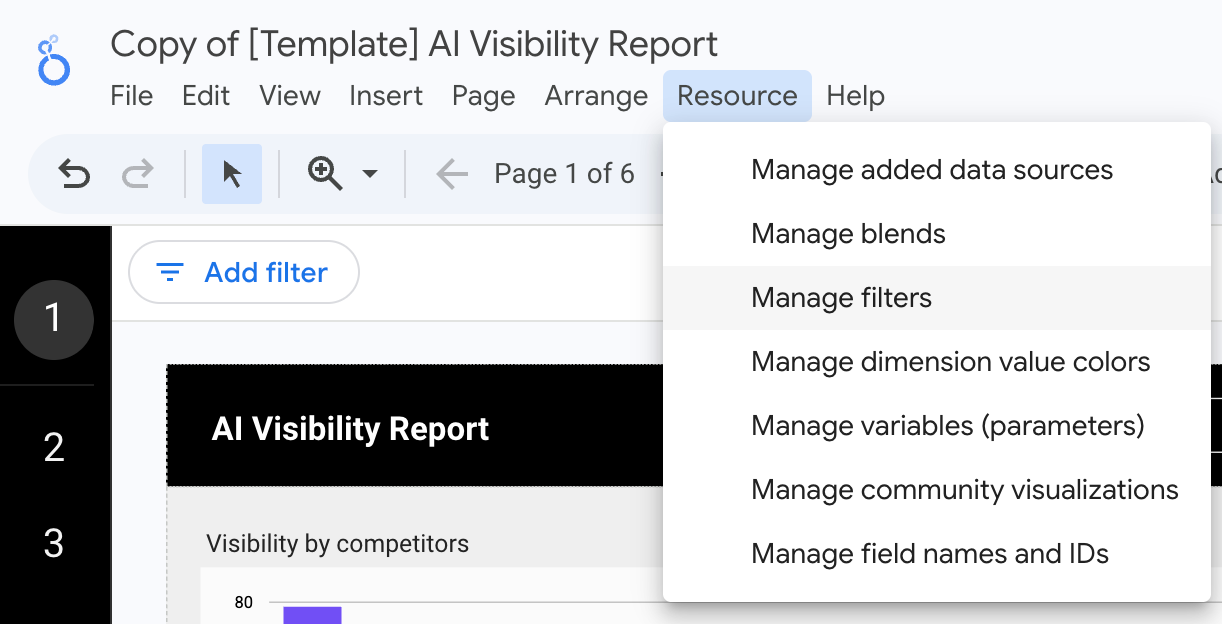Select Manage added data sources
Screen dimensions: 1222x624
point(931,170)
